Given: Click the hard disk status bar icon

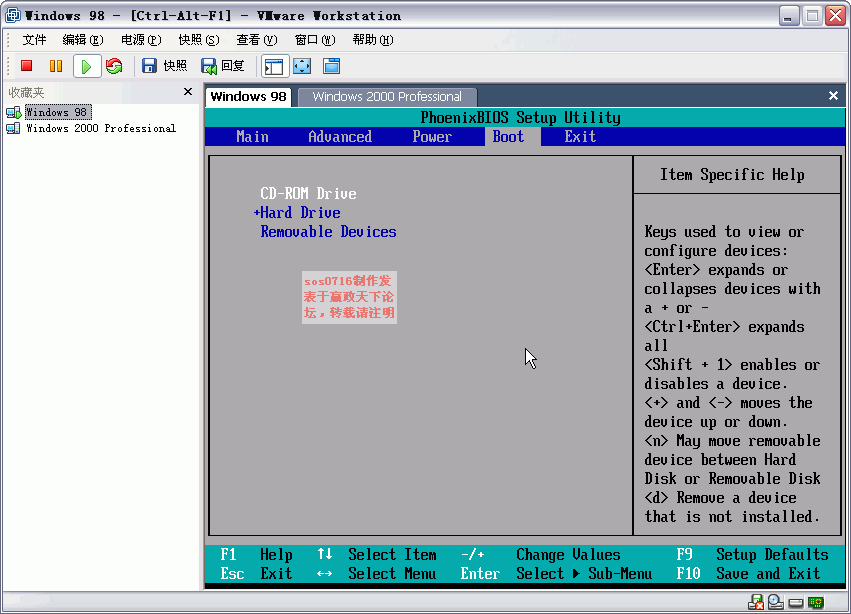Looking at the screenshot, I should coord(796,603).
